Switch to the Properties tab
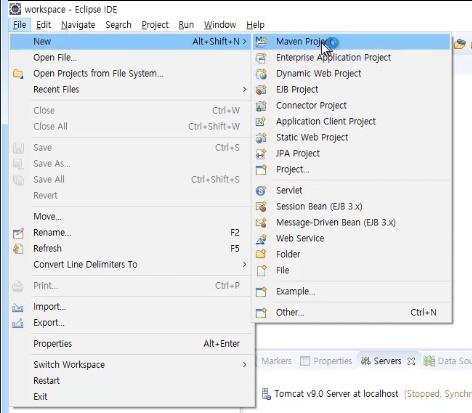This screenshot has width=472, height=413. click(x=326, y=361)
